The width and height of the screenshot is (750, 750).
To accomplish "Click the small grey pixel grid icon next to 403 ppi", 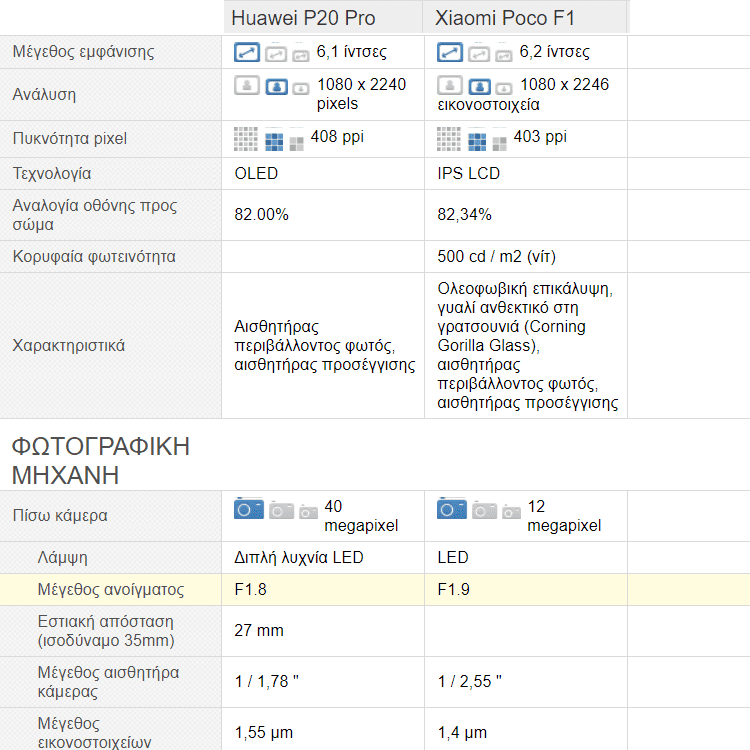I will [499, 144].
